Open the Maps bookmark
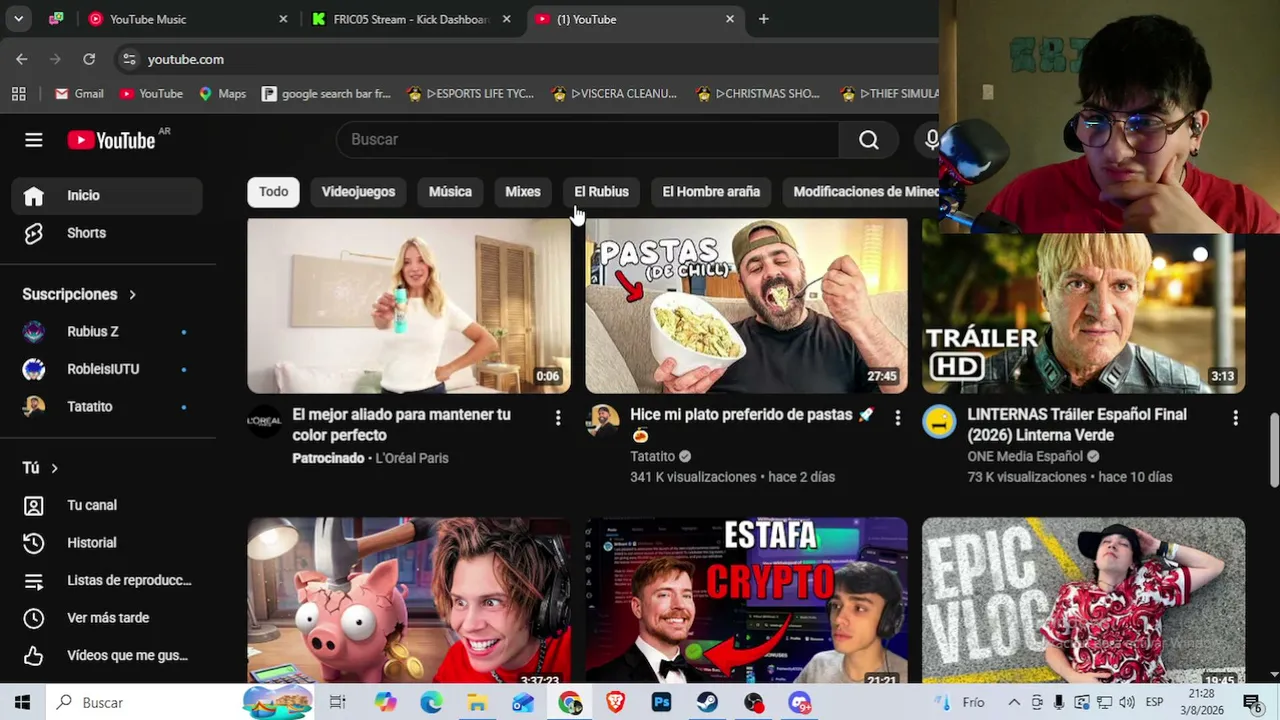 point(222,93)
